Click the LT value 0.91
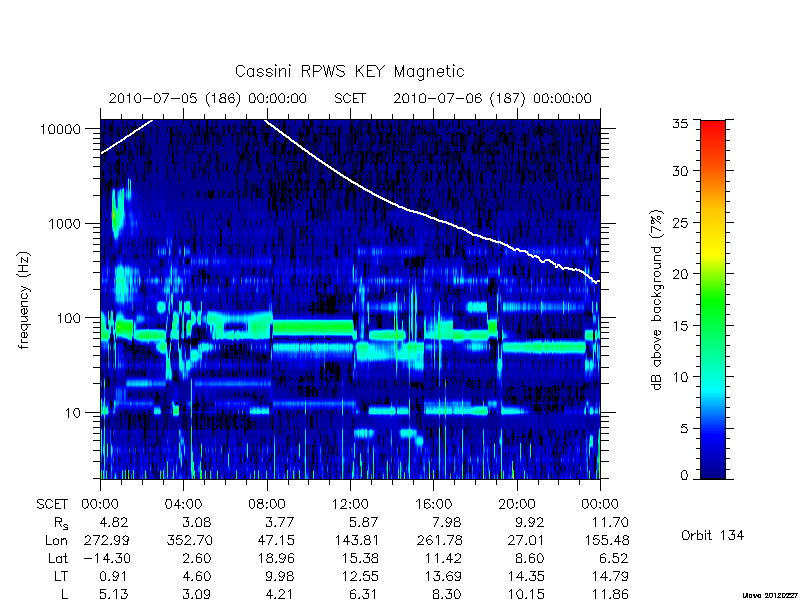The image size is (800, 600). pos(113,576)
